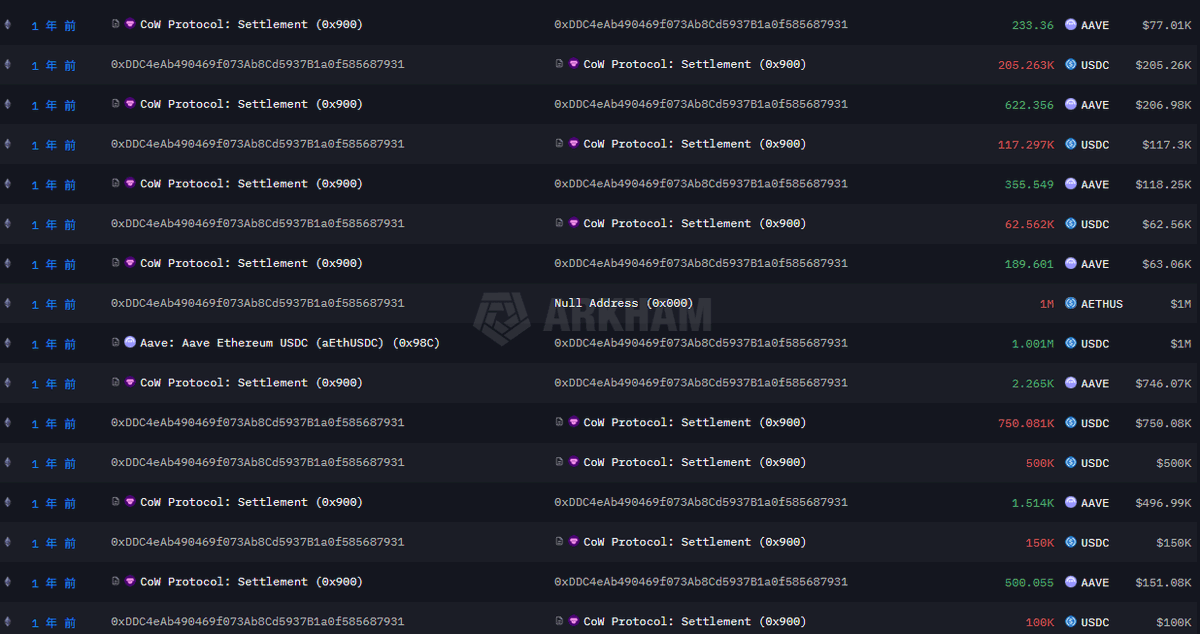Screen dimensions: 1200x634
Task: Click the Aave logo next to Aave Ethereum USDC sender
Action: coord(130,343)
